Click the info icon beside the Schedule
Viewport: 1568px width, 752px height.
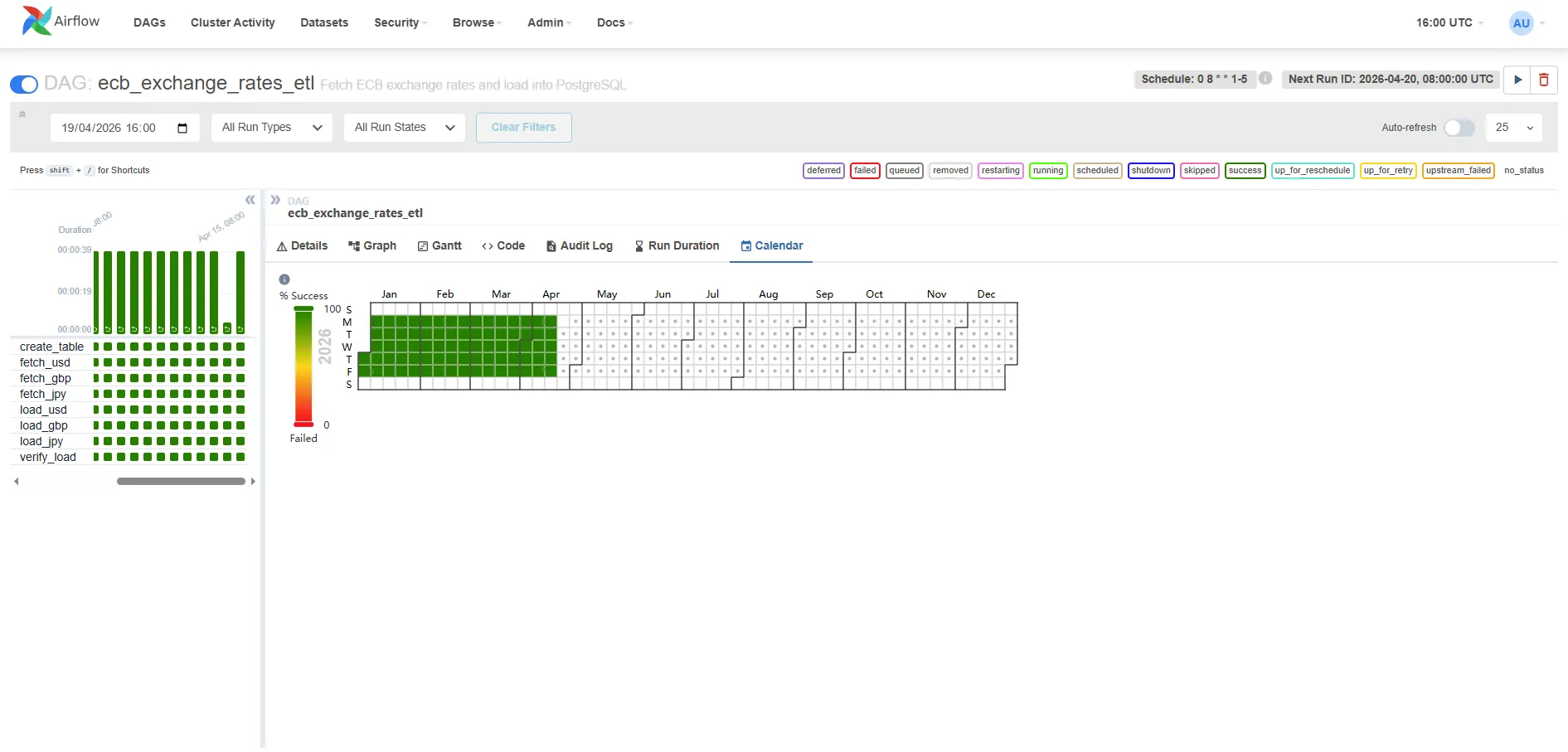tap(1265, 78)
